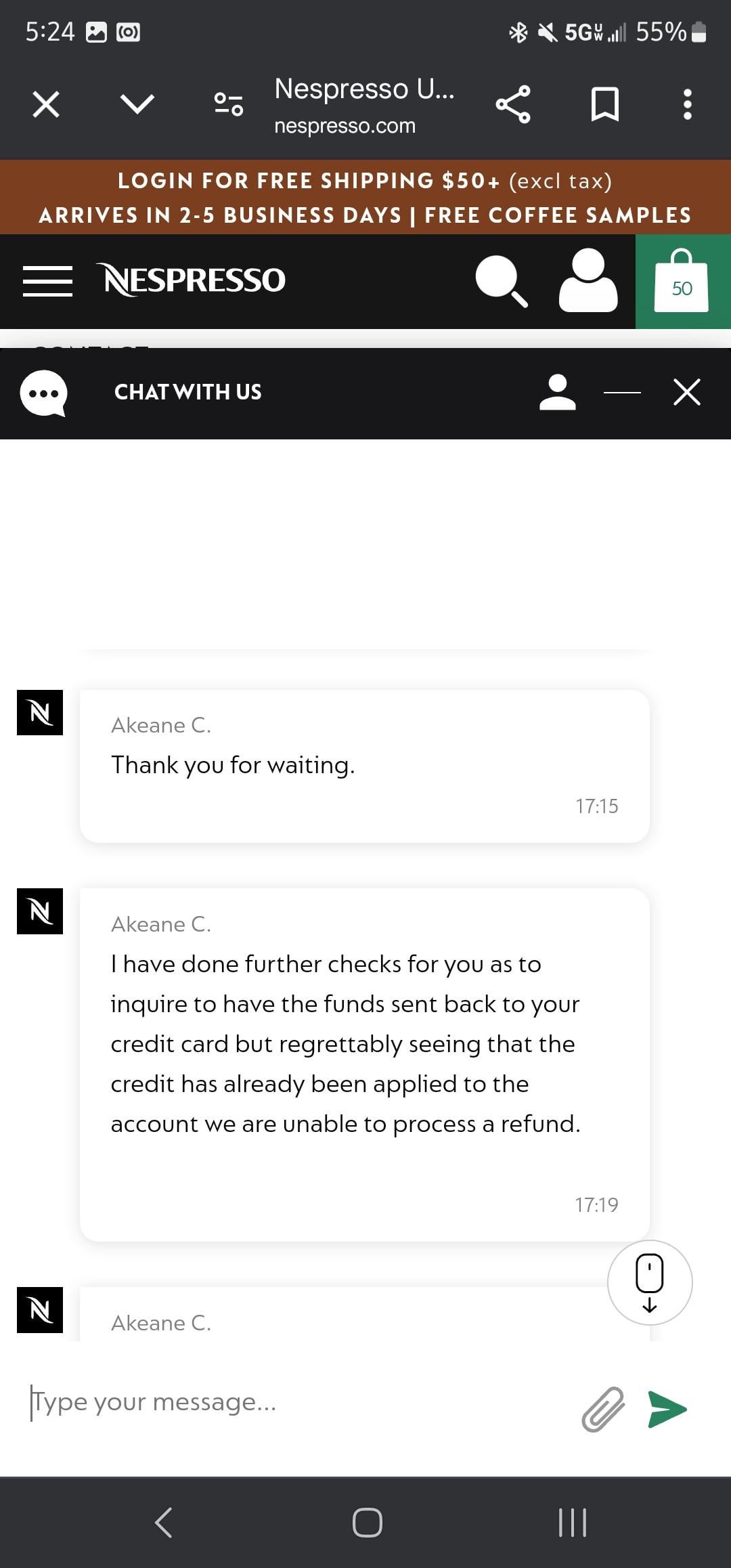The height and width of the screenshot is (1568, 731).
Task: Open browser three-dot overflow menu
Action: pyautogui.click(x=687, y=104)
